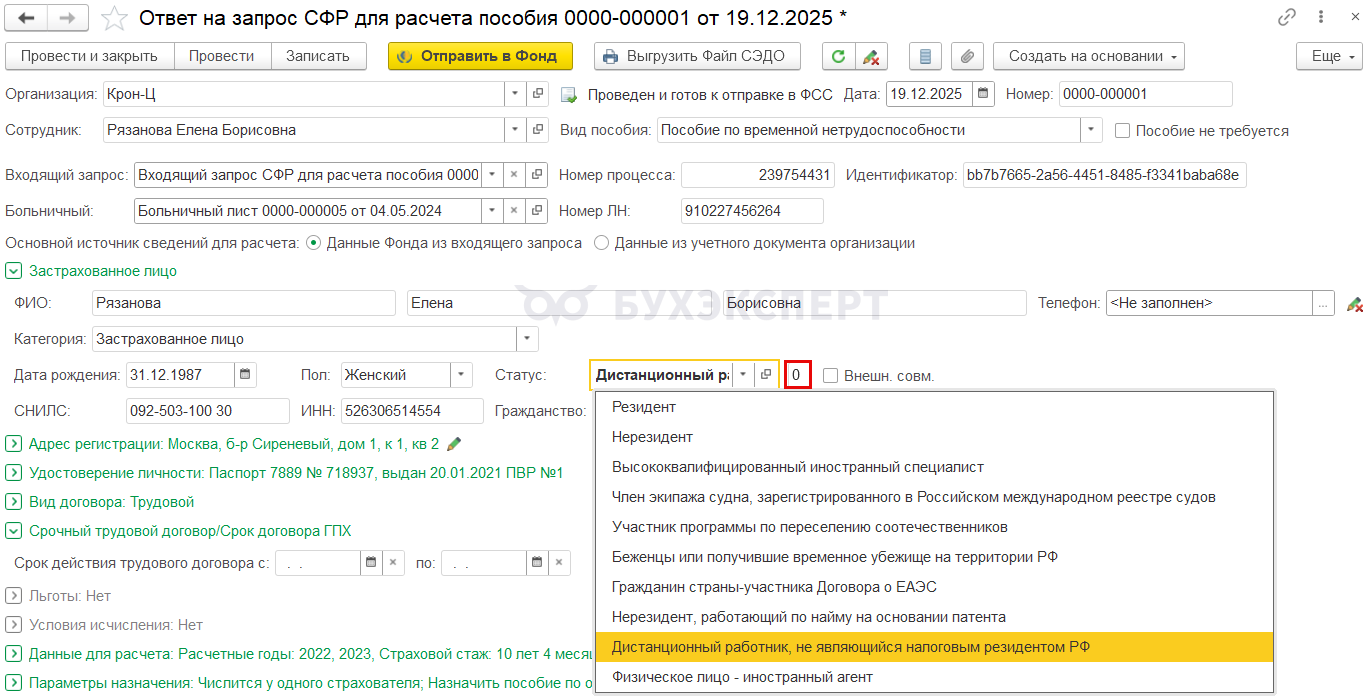This screenshot has width=1366, height=697.
Task: Click the edit-with-red-cross toolbar icon
Action: pos(870,56)
